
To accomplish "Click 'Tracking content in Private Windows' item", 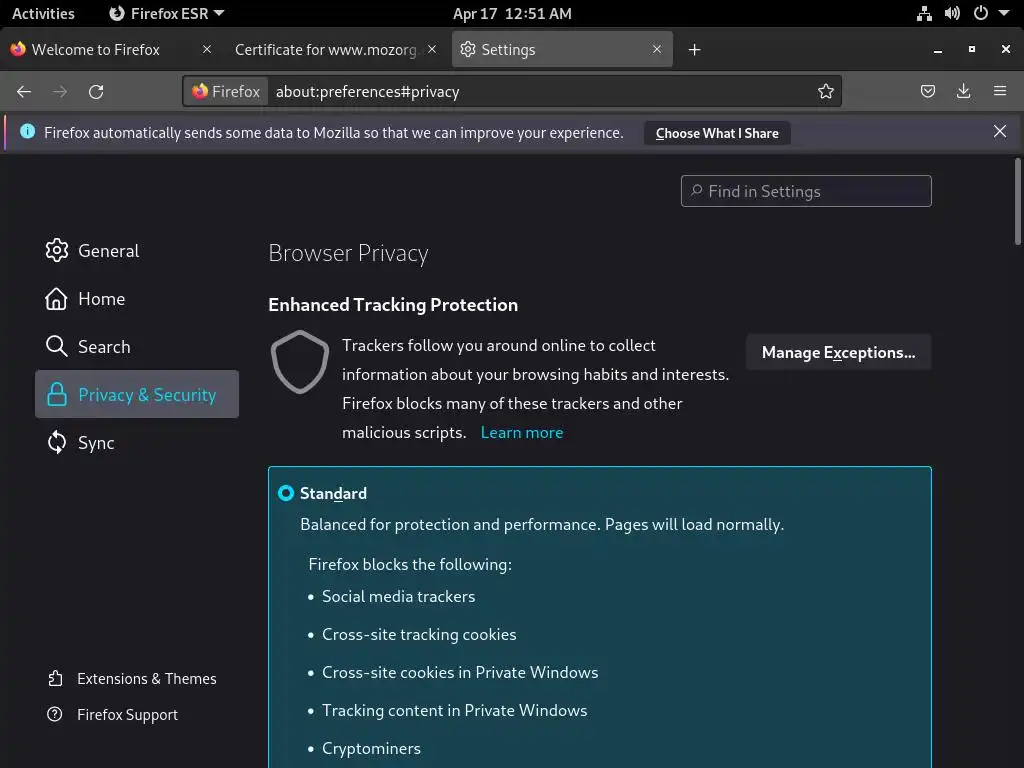I will click(x=455, y=710).
